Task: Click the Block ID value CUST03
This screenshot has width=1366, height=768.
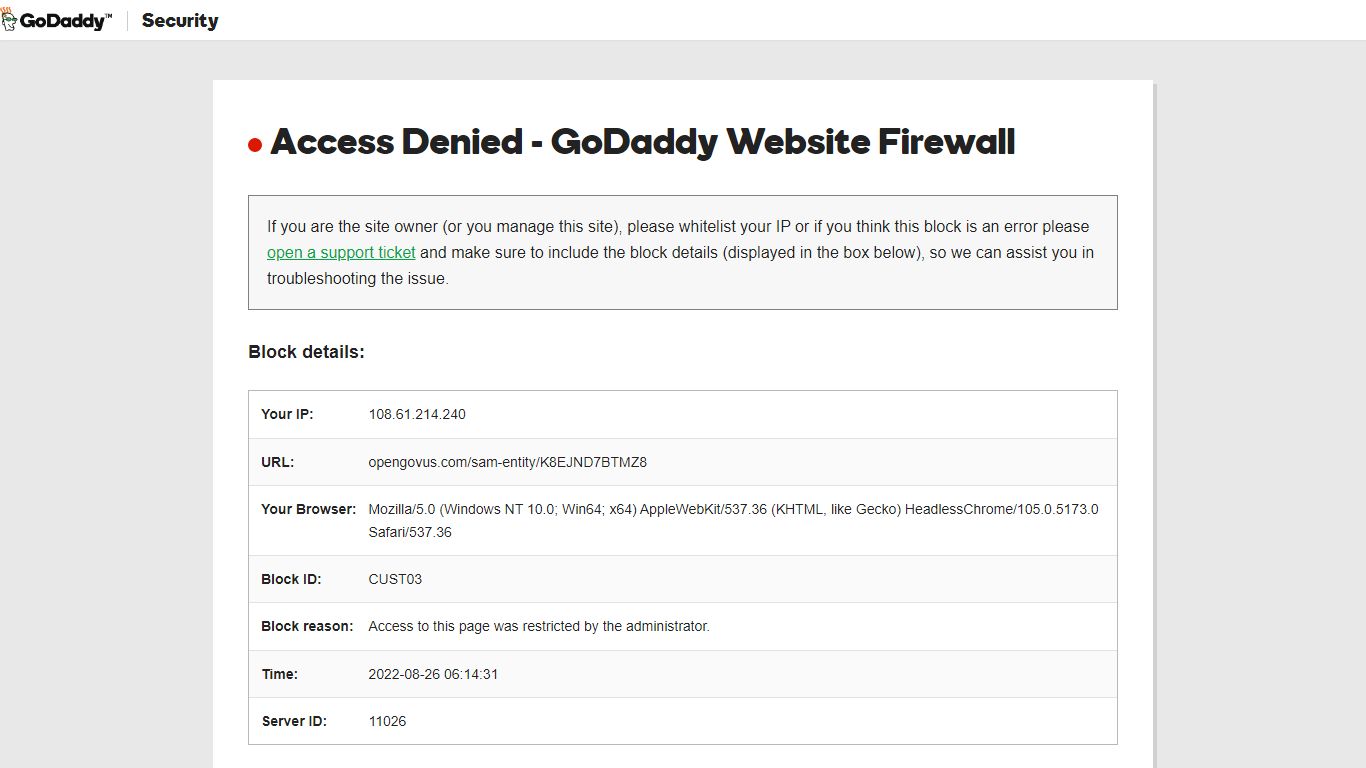Action: point(395,579)
